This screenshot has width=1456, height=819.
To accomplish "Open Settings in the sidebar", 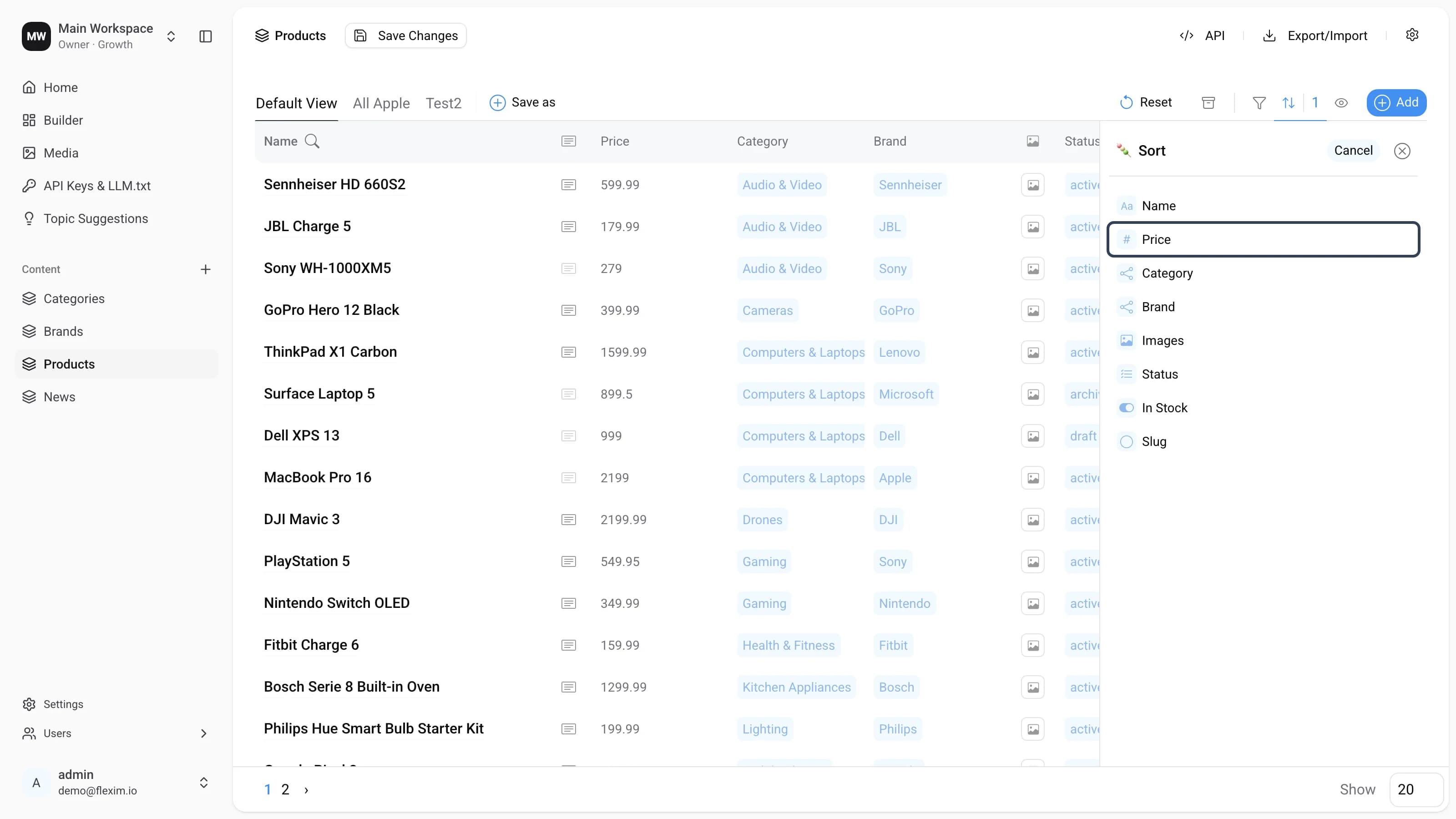I will (x=116, y=704).
